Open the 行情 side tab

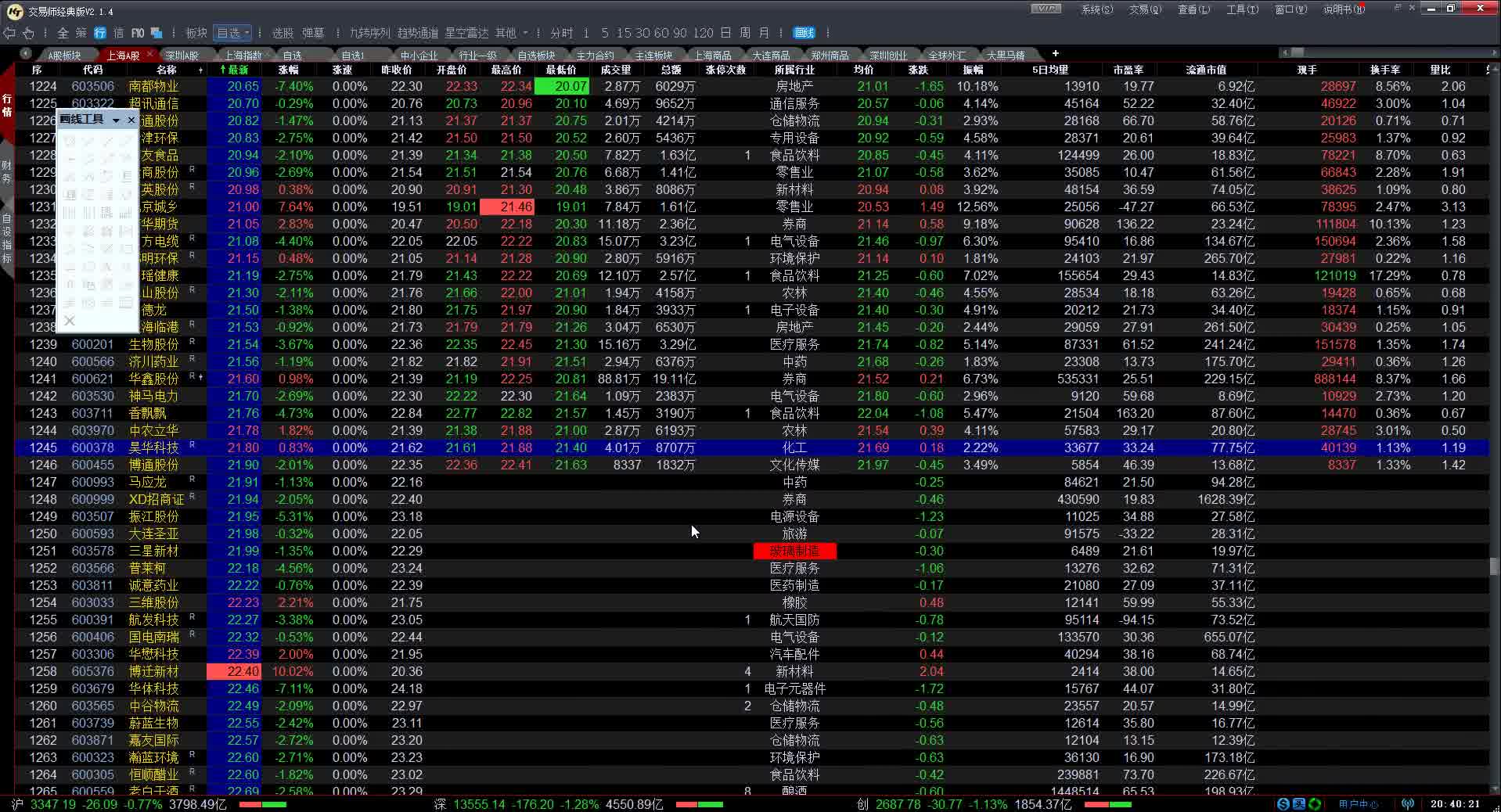(7, 106)
